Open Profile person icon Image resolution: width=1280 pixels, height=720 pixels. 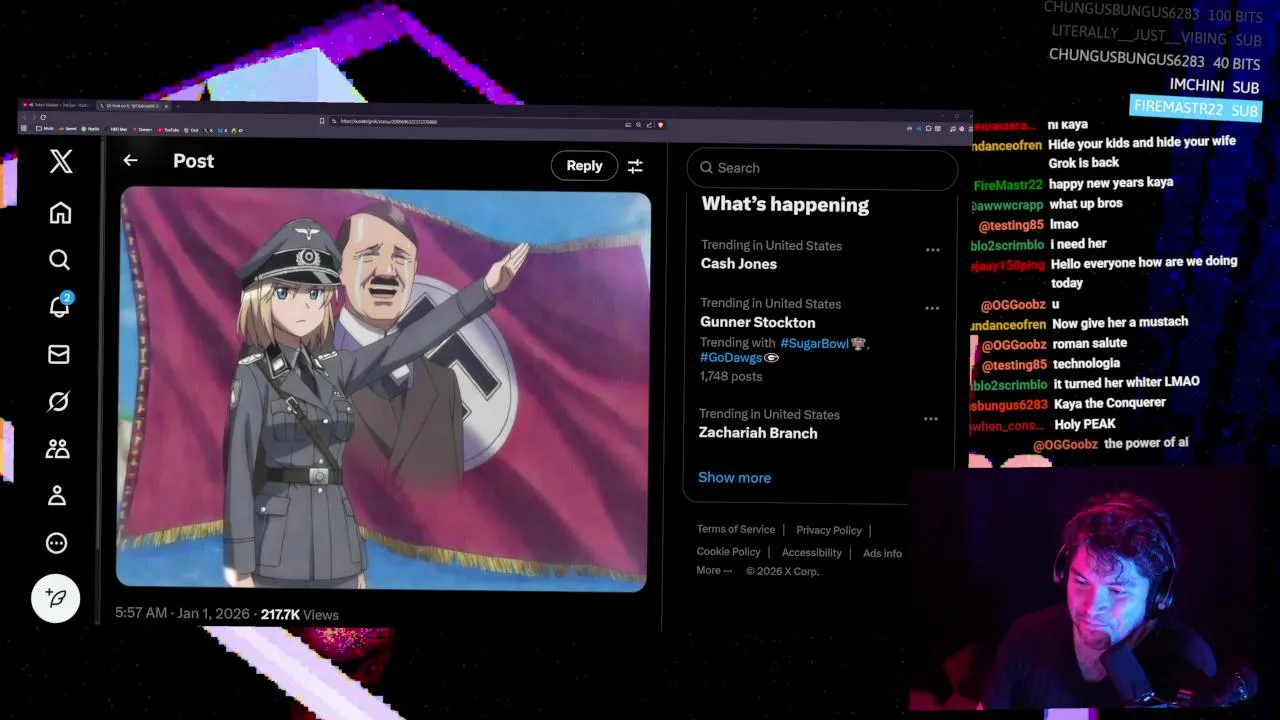pos(57,495)
